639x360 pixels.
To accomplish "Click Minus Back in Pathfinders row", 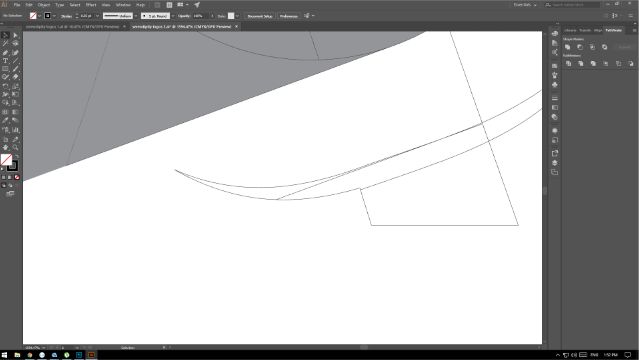I will coord(631,64).
